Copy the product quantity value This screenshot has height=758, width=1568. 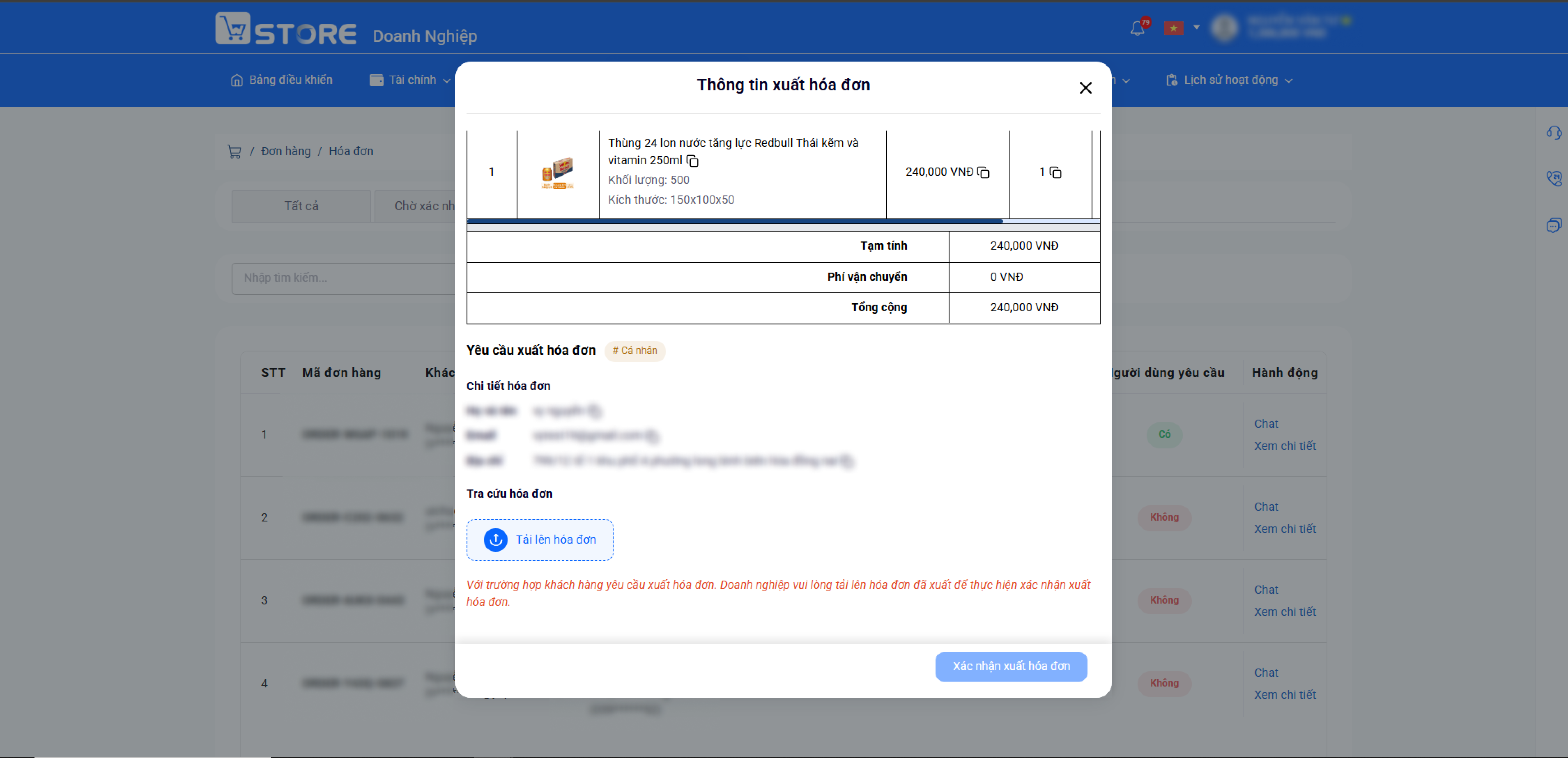point(1055,172)
